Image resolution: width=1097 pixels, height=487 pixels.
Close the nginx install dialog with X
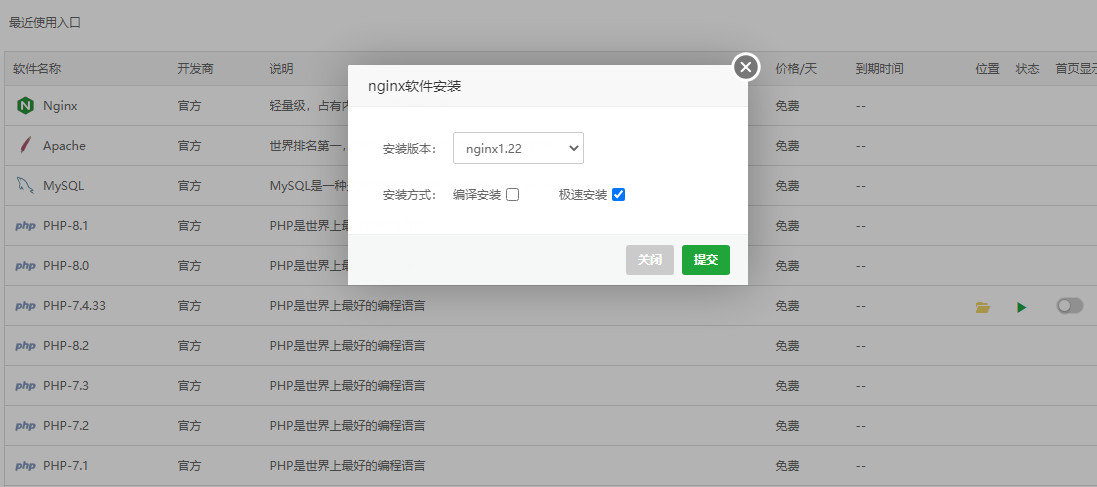[746, 67]
